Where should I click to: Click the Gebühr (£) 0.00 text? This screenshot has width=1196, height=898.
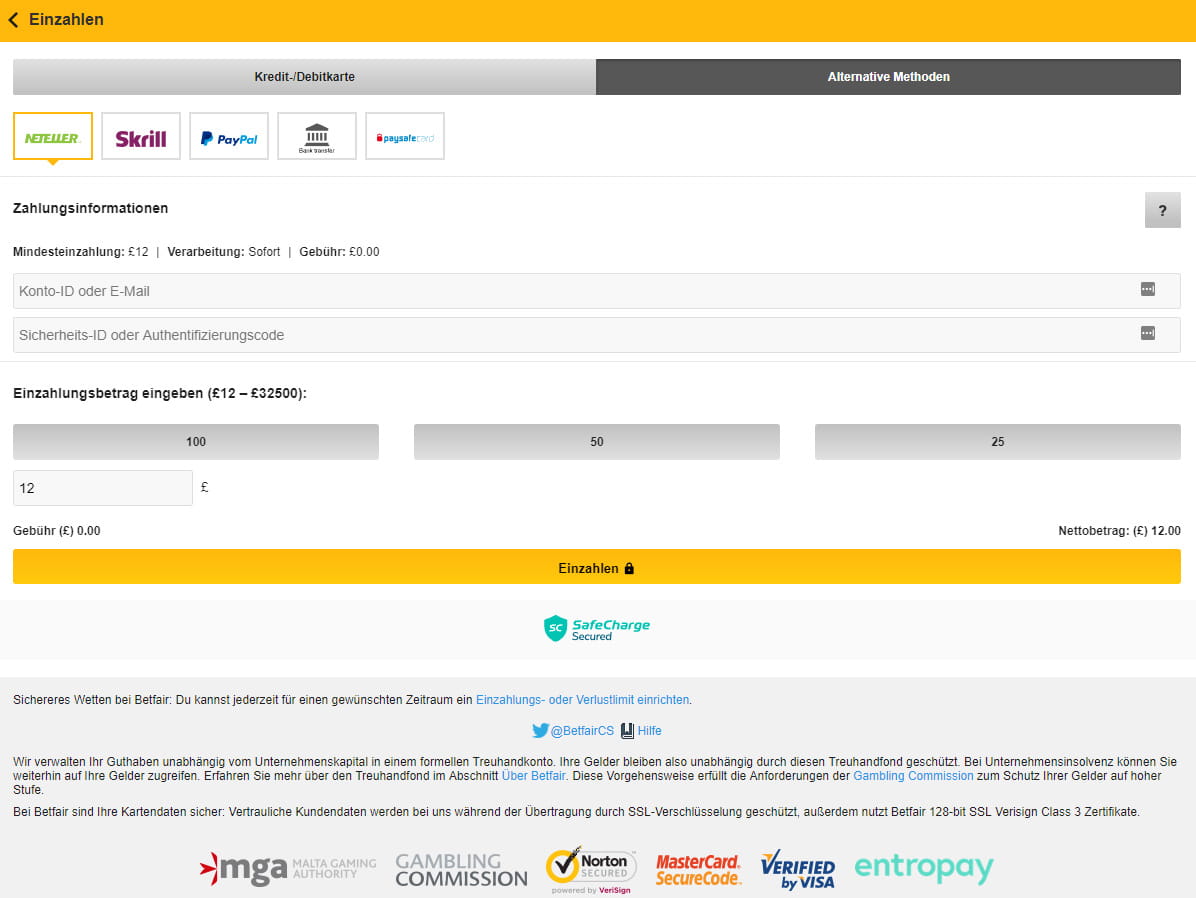click(56, 531)
